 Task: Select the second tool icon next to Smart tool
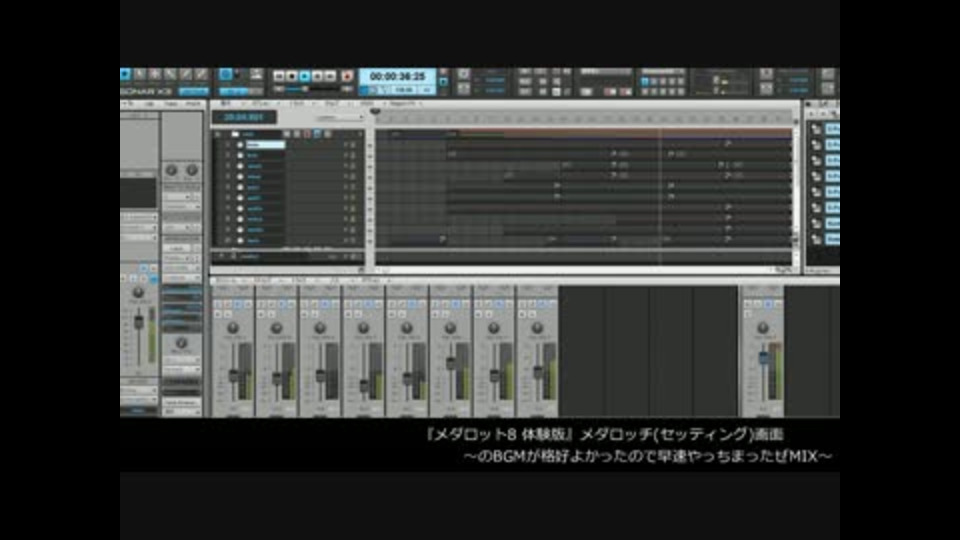tap(140, 75)
